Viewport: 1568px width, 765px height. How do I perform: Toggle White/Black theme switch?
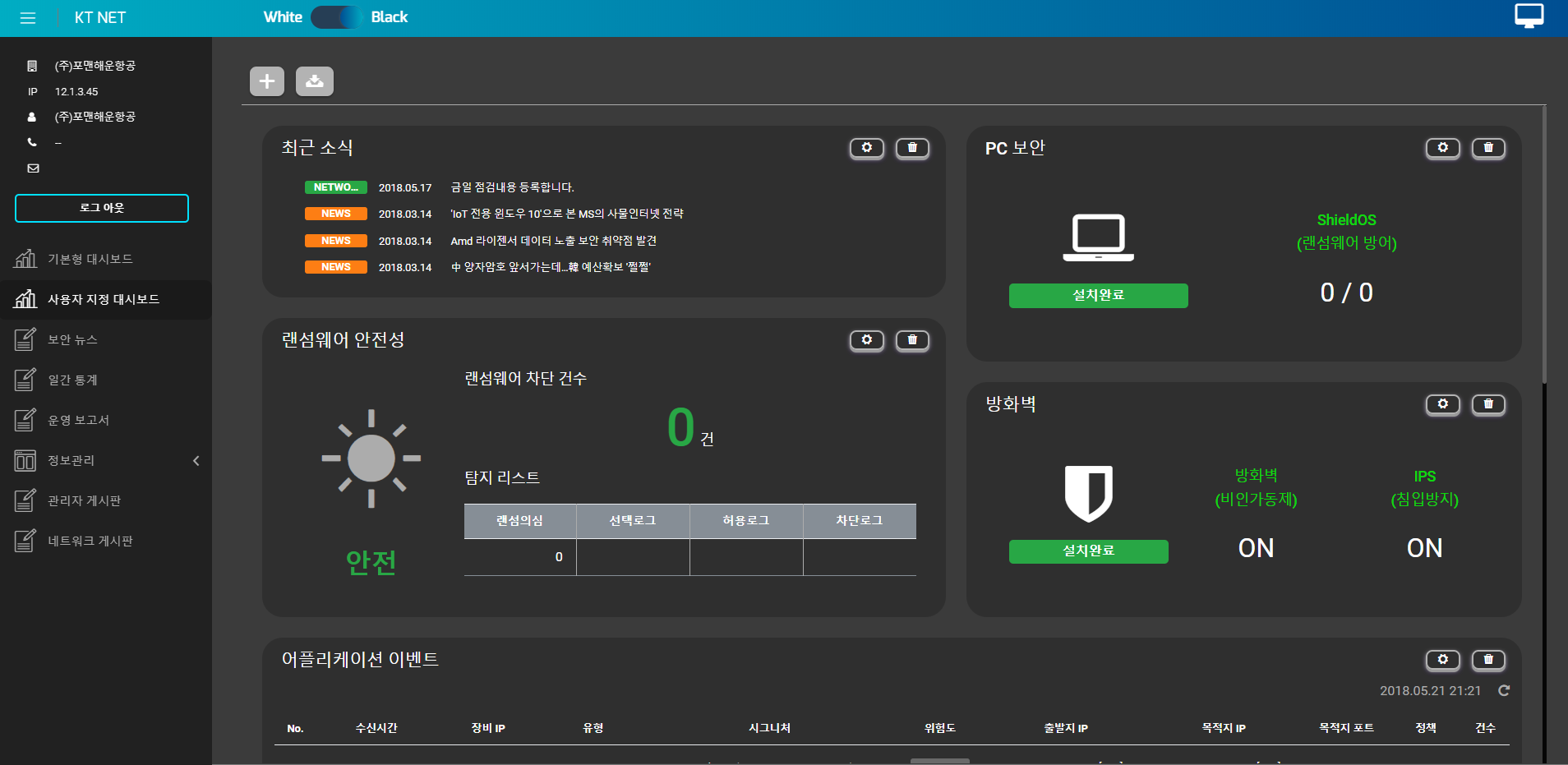[336, 17]
